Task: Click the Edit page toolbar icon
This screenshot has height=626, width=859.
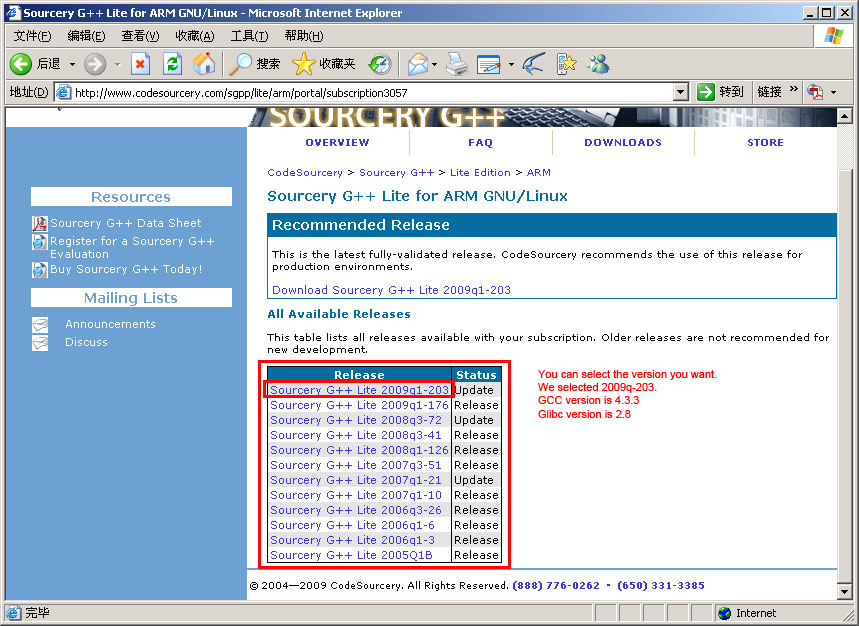Action: [489, 64]
